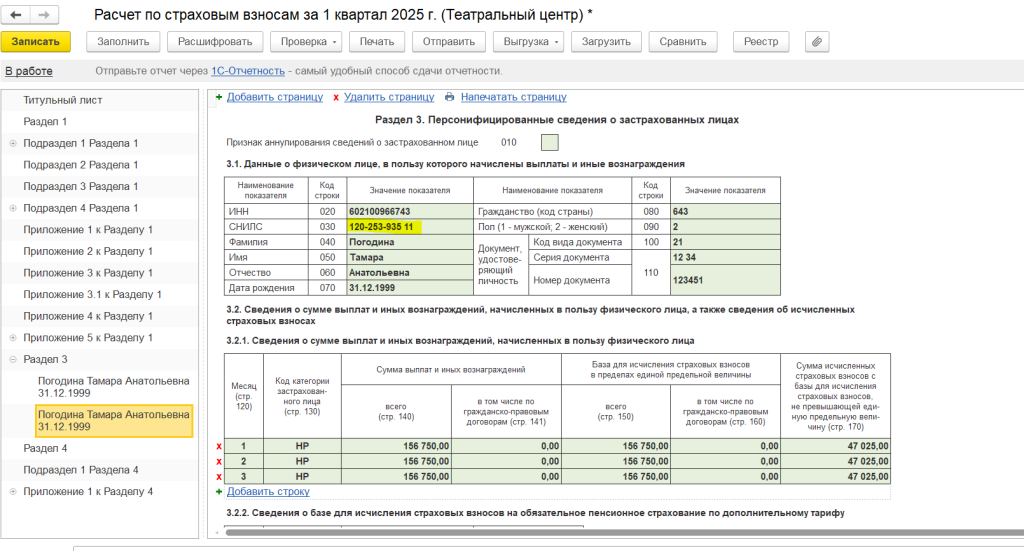Click the highlighted СНИЛС value field
The height and width of the screenshot is (551, 1024).
tap(383, 227)
